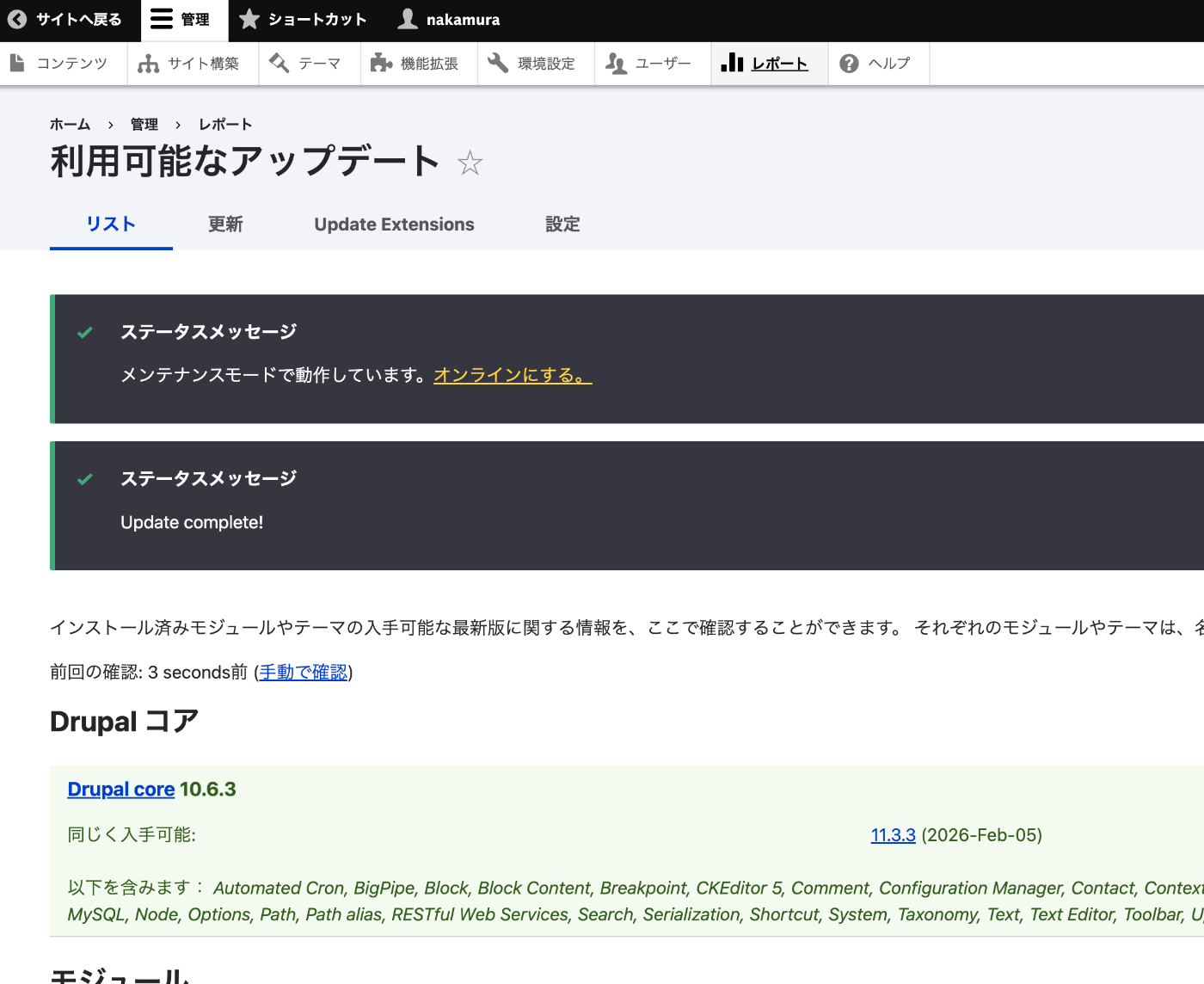Viewport: 1204px width, 984px height.
Task: Click the メンテナンスモードで動作しています。 text
Action: [274, 375]
